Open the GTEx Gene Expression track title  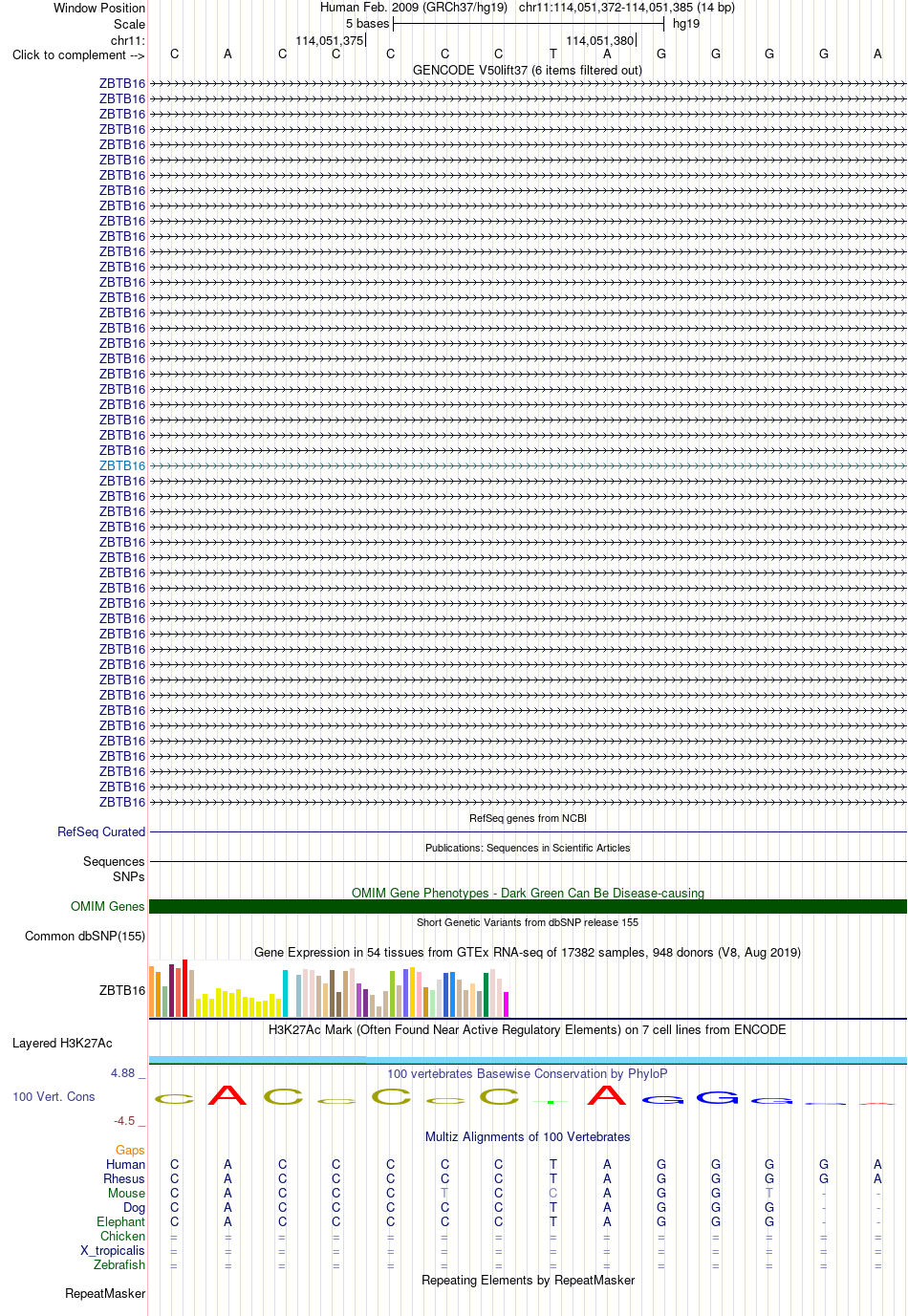pyautogui.click(x=528, y=952)
